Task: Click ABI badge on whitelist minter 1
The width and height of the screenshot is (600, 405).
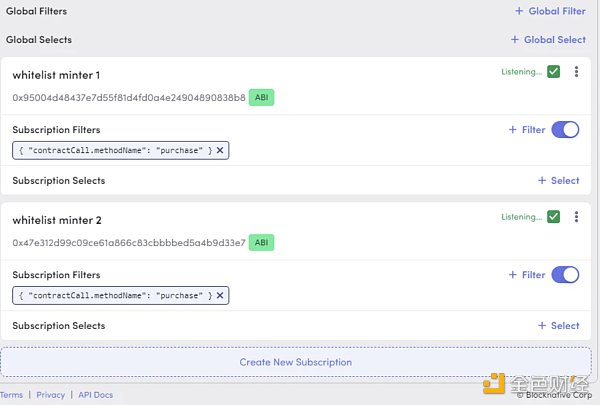Action: click(x=261, y=97)
